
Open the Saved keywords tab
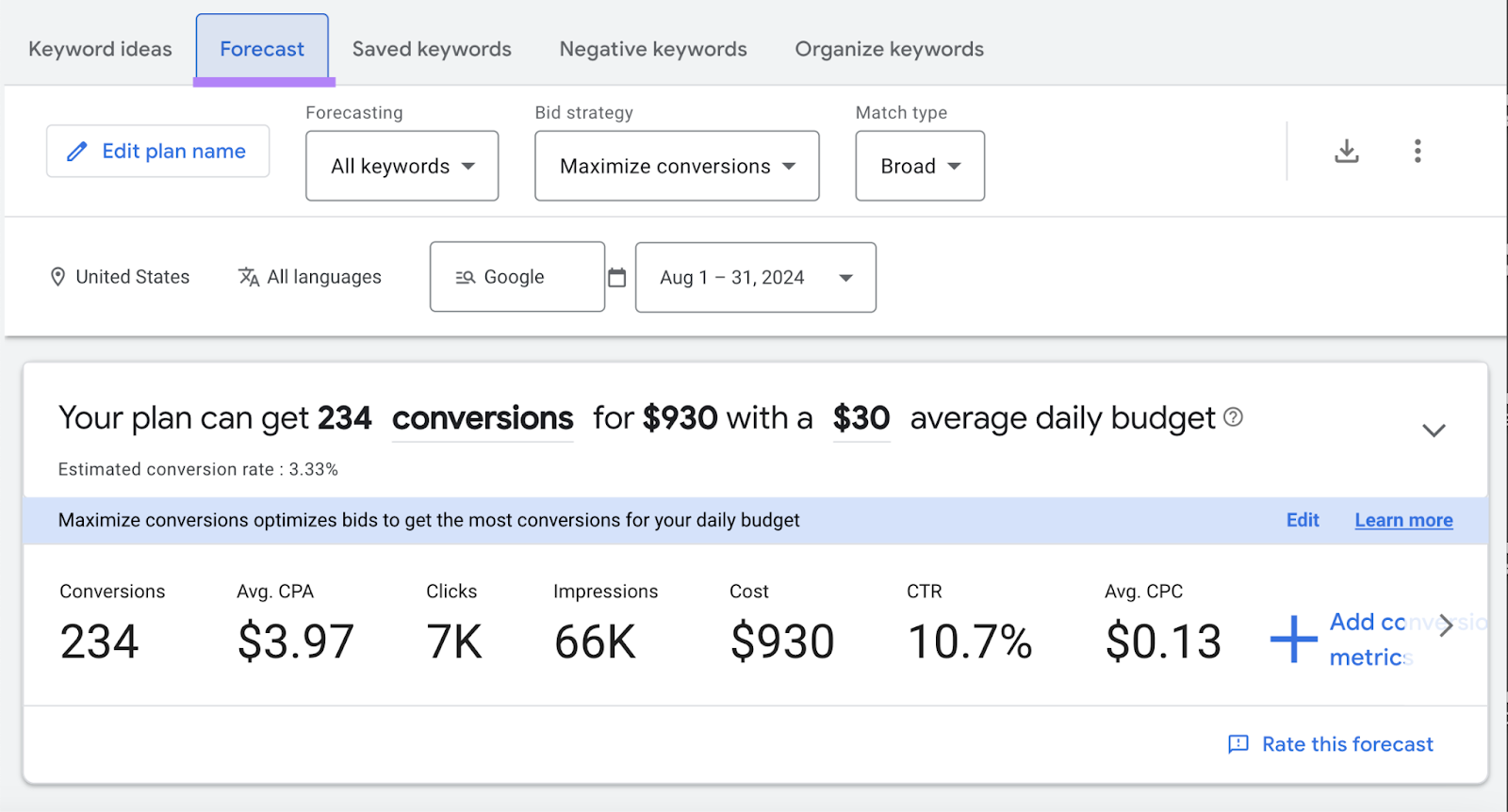[x=432, y=49]
